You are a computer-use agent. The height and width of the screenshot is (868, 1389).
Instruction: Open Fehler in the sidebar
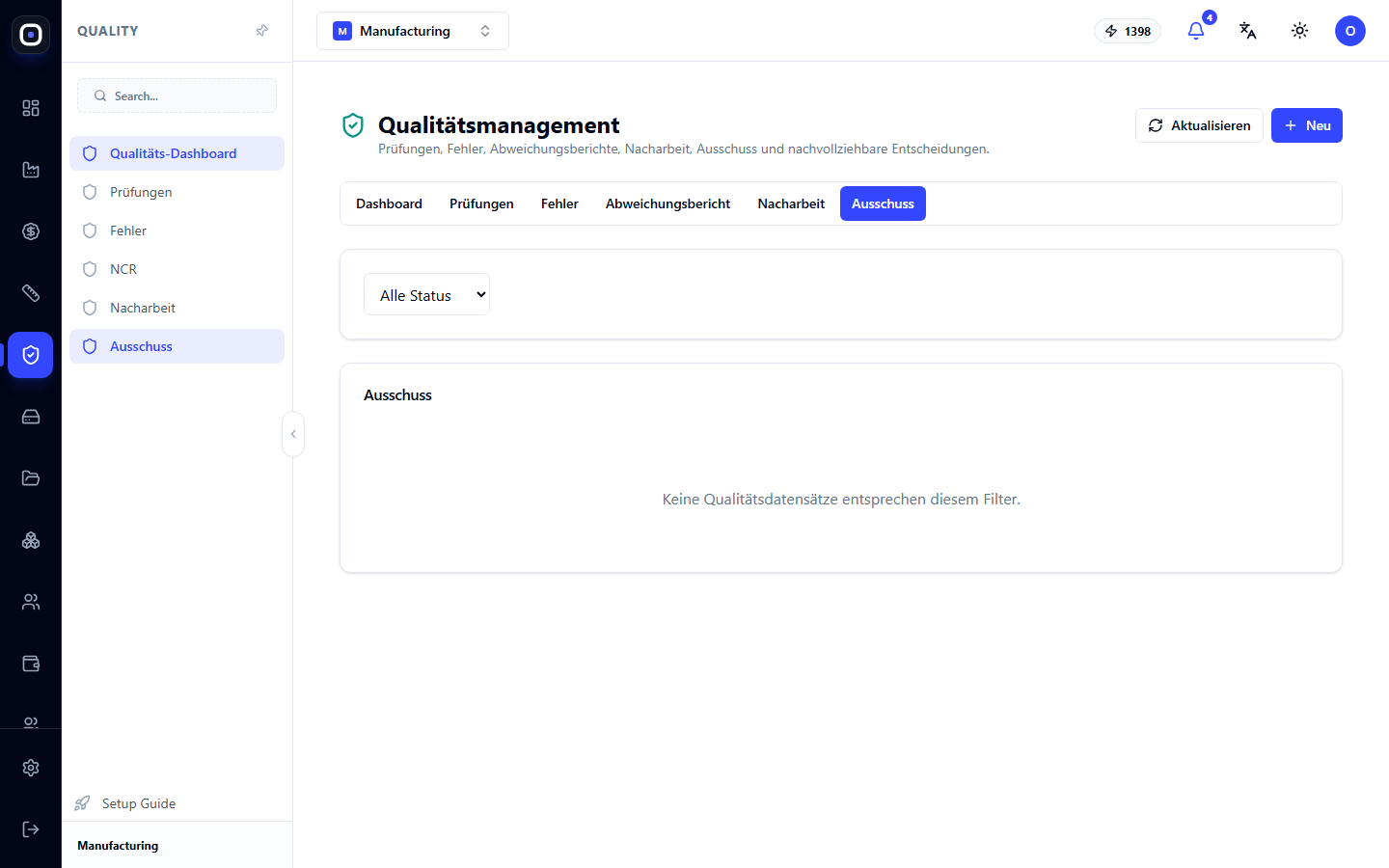click(177, 231)
